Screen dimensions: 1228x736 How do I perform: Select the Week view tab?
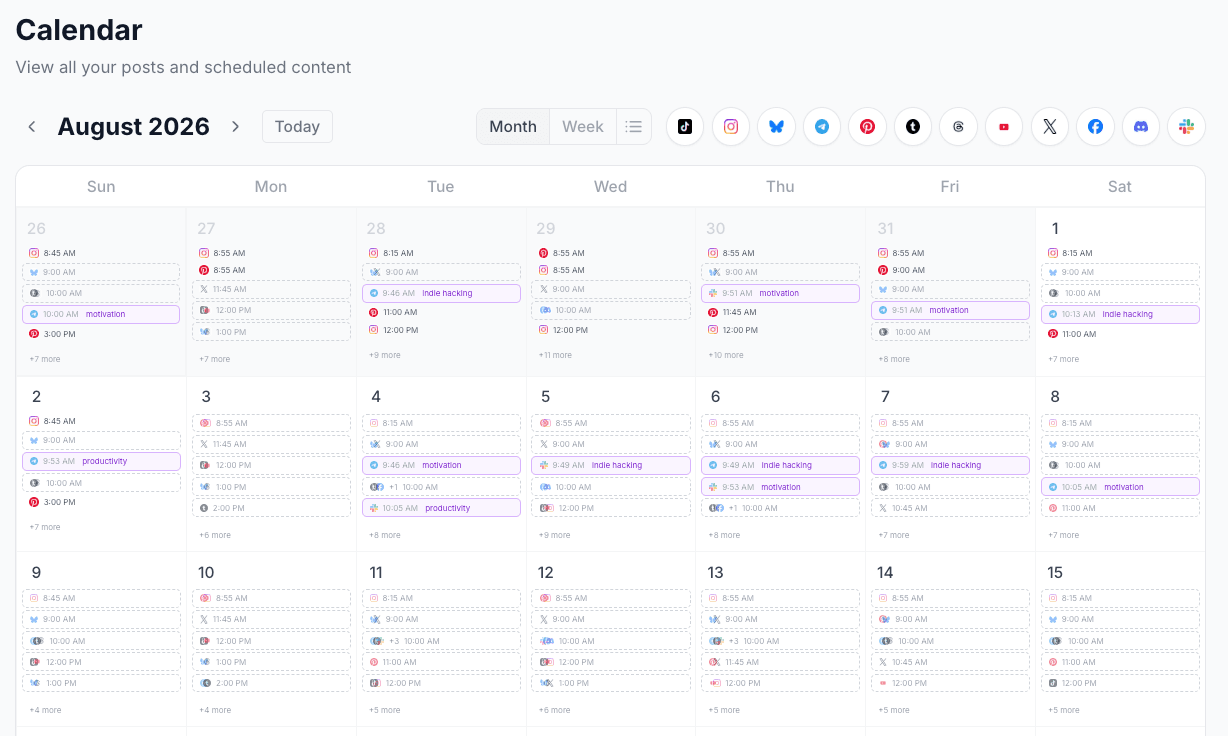583,127
